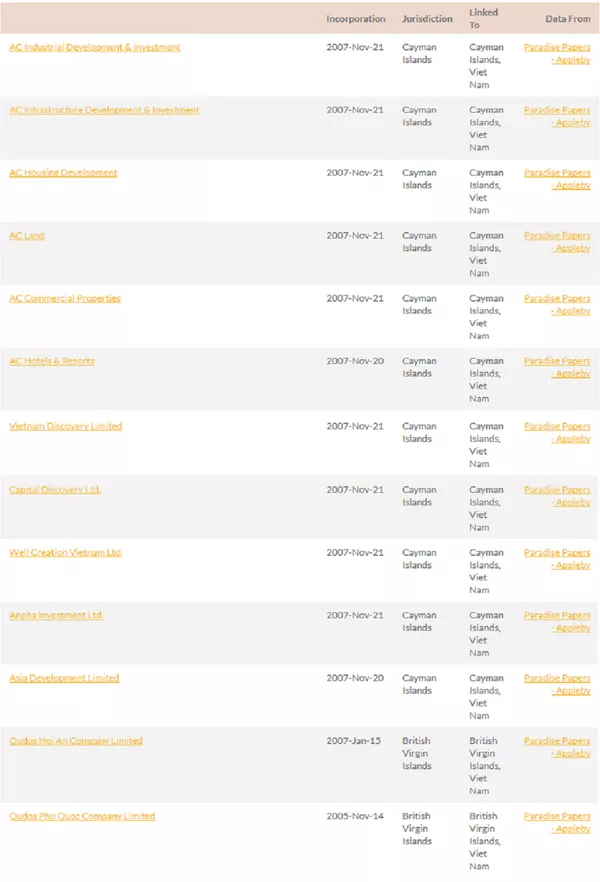Open AC Infrastructure Development & Investment link
Screen dimensions: 600x882
click(104, 110)
